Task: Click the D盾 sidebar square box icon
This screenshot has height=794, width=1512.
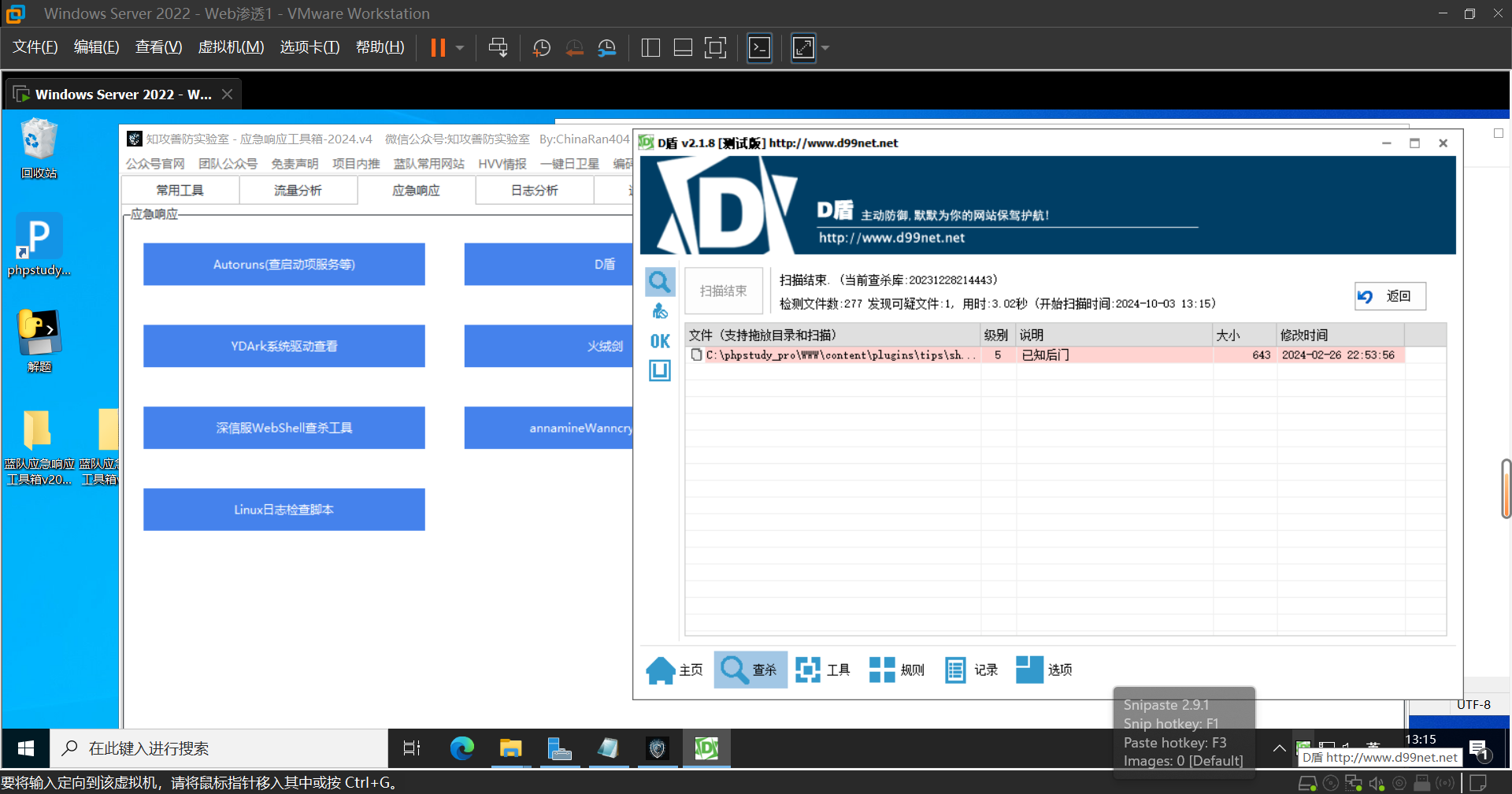Action: [660, 370]
